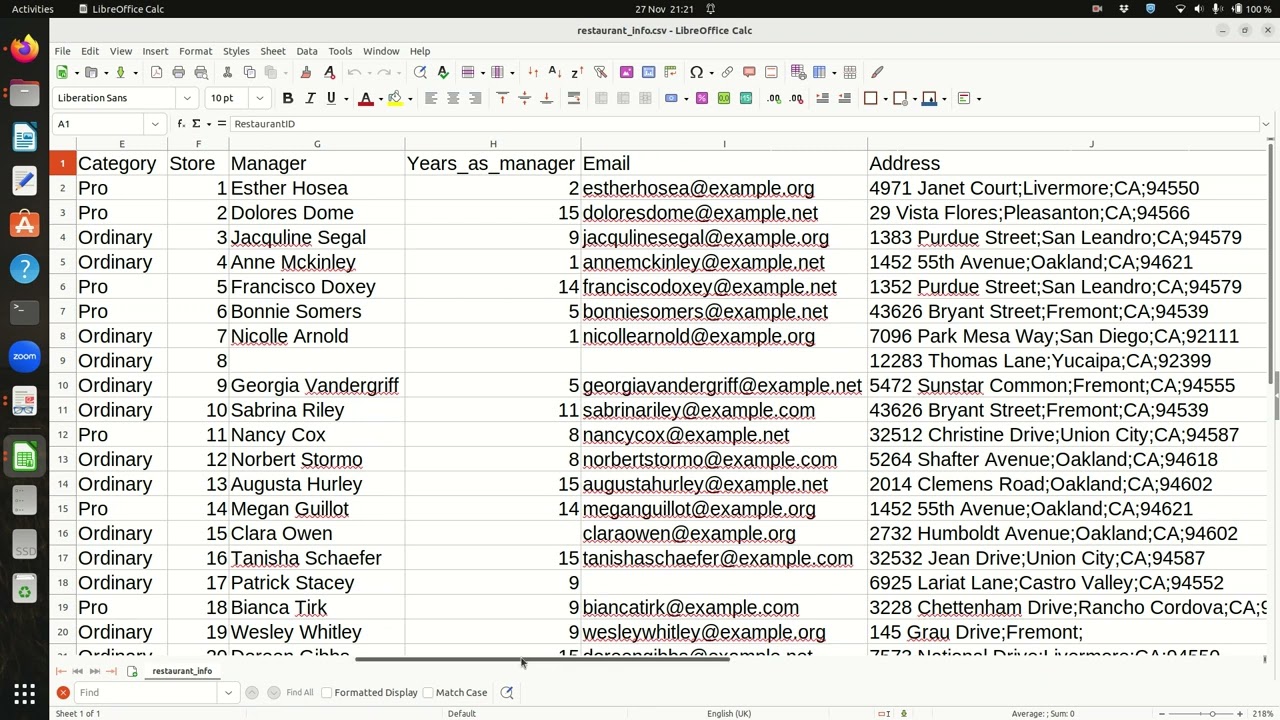
Task: Click Increase Indent icon
Action: click(822, 98)
